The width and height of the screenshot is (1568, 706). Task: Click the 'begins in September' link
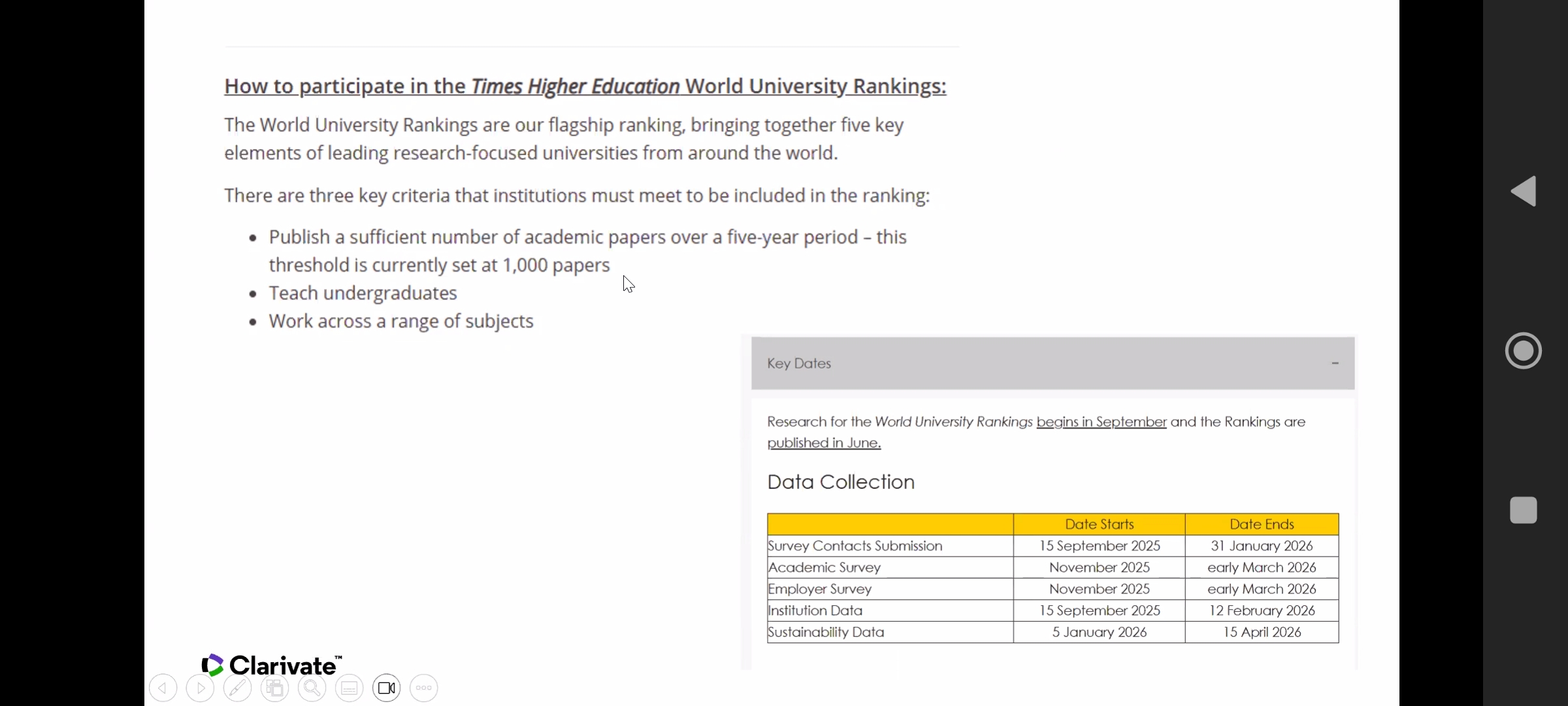click(1101, 422)
